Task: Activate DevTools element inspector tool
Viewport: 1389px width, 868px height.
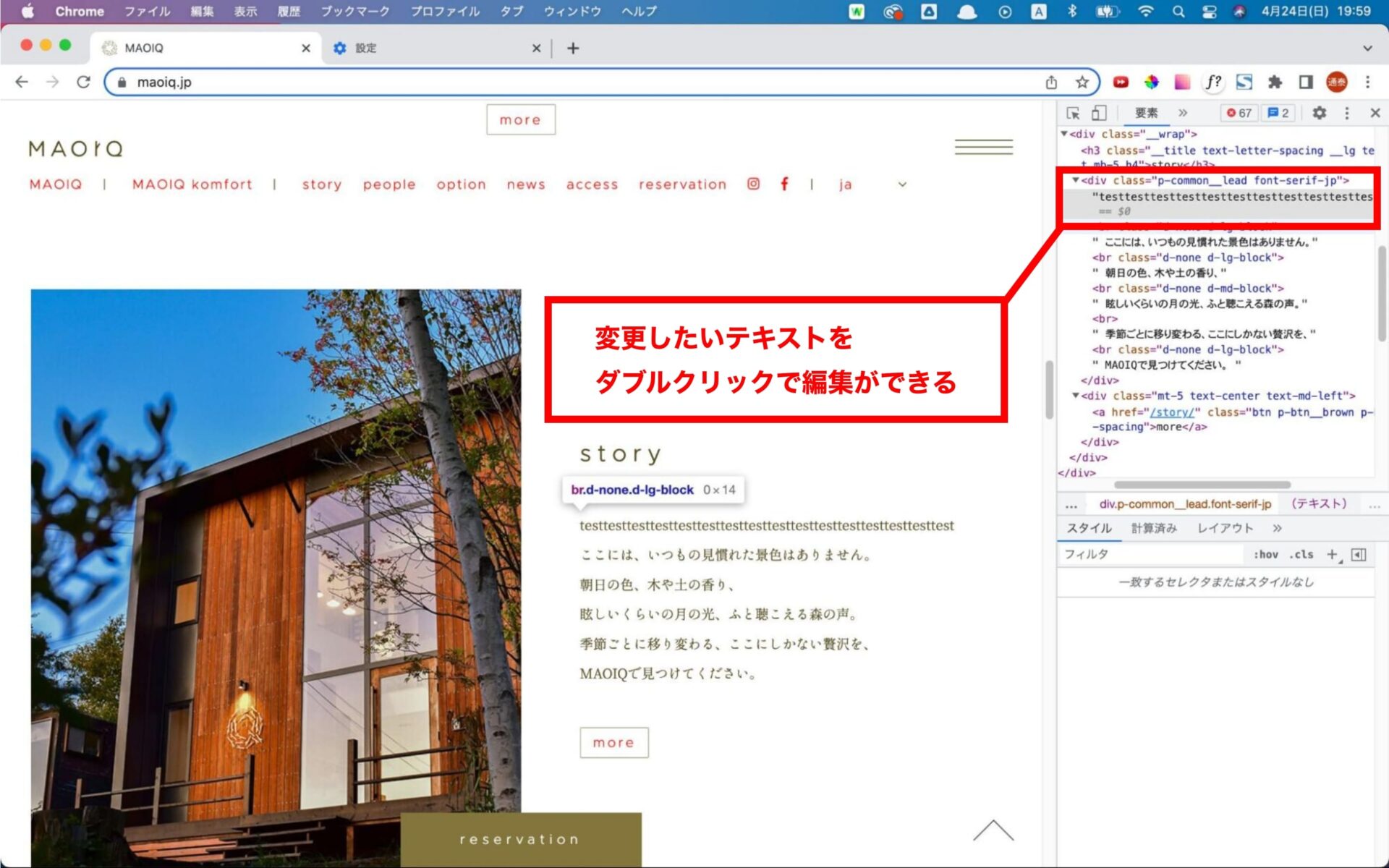Action: [x=1073, y=113]
